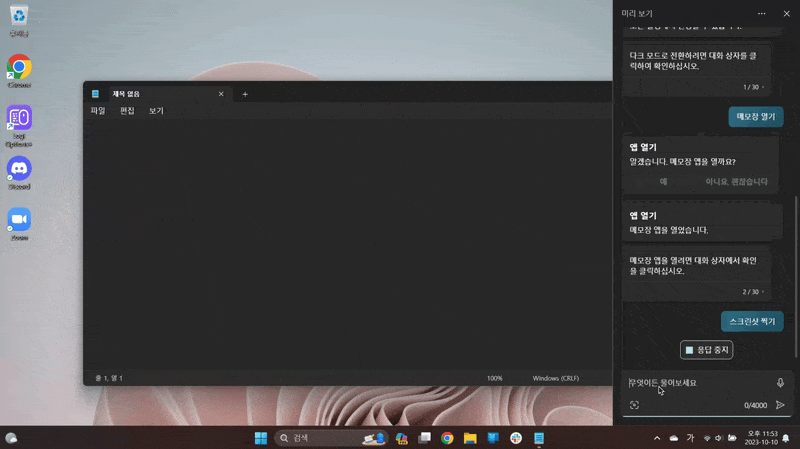Open the Logi Options+ desktop shortcut
Image resolution: width=800 pixels, height=449 pixels.
click(19, 126)
